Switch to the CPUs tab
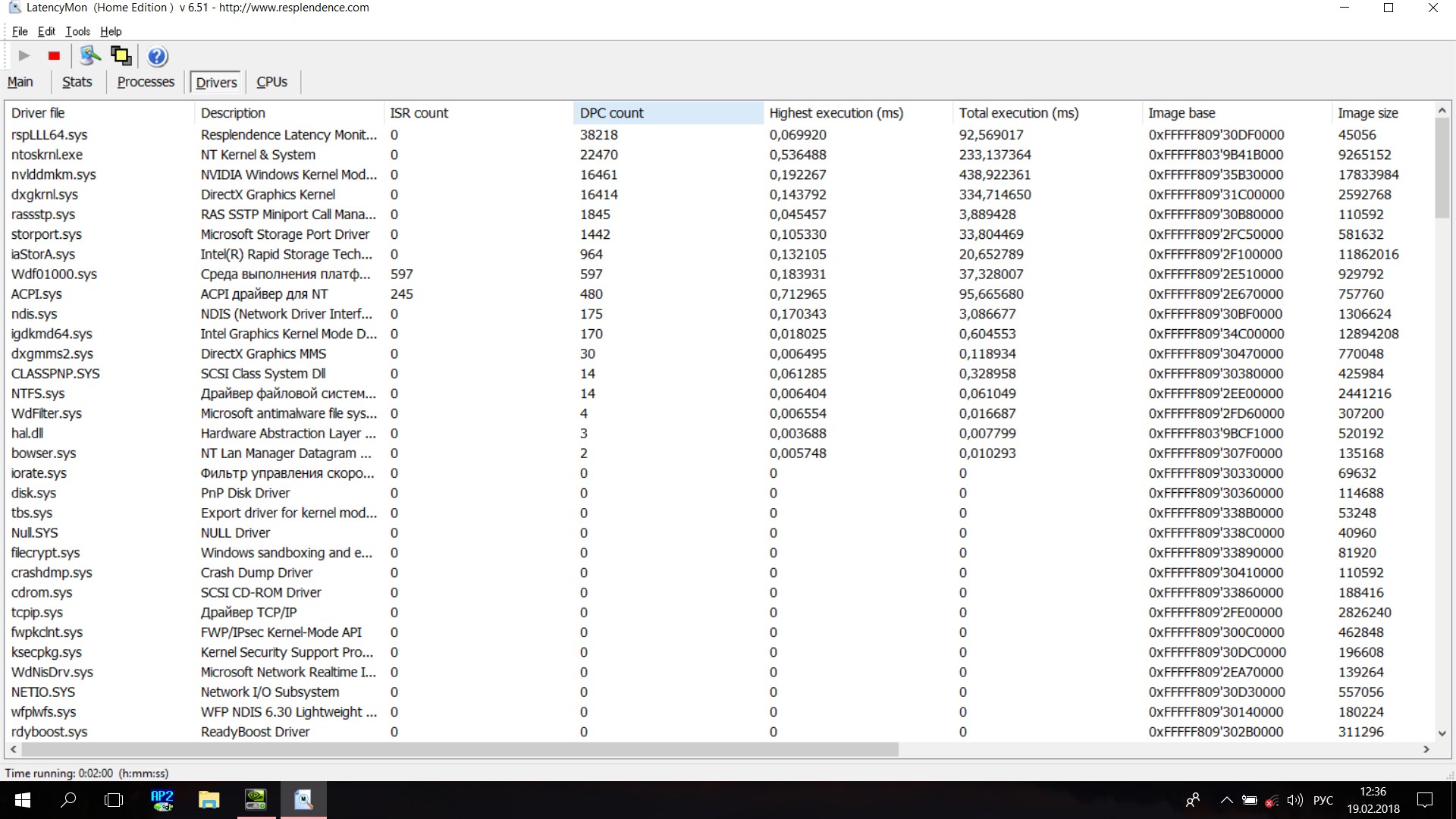The image size is (1456, 819). tap(271, 82)
